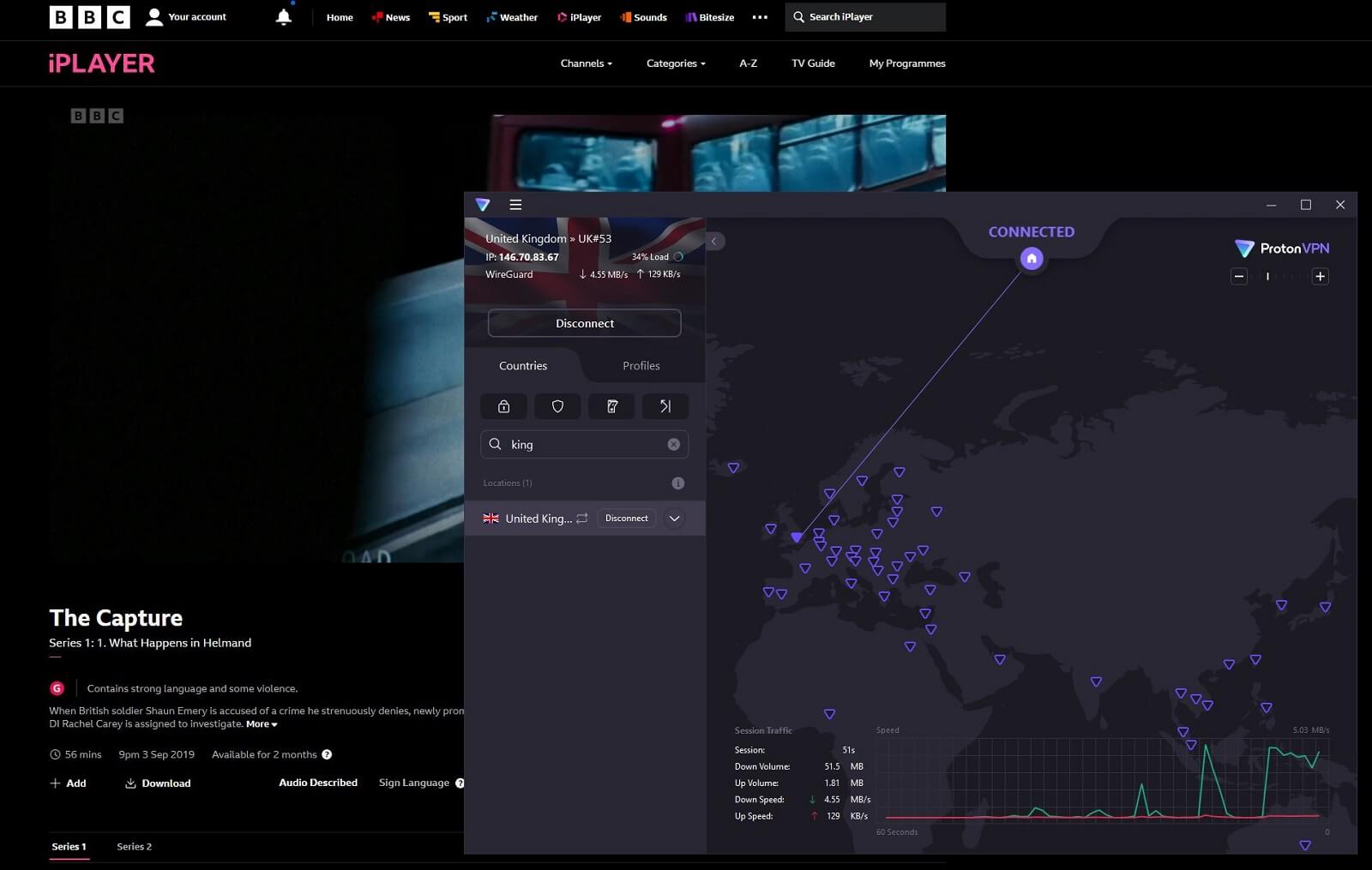Switch to Series 1 tab

69,847
